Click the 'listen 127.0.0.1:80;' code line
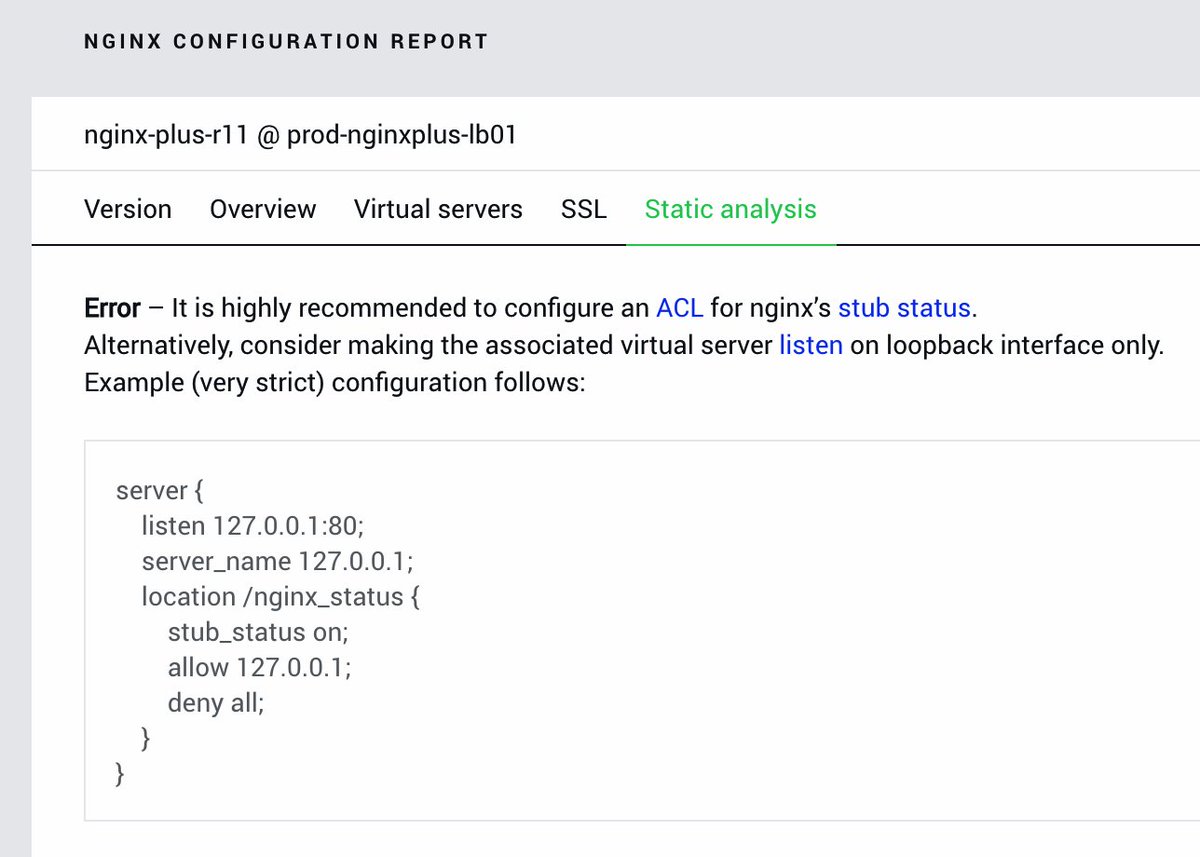The image size is (1200, 857). 253,526
